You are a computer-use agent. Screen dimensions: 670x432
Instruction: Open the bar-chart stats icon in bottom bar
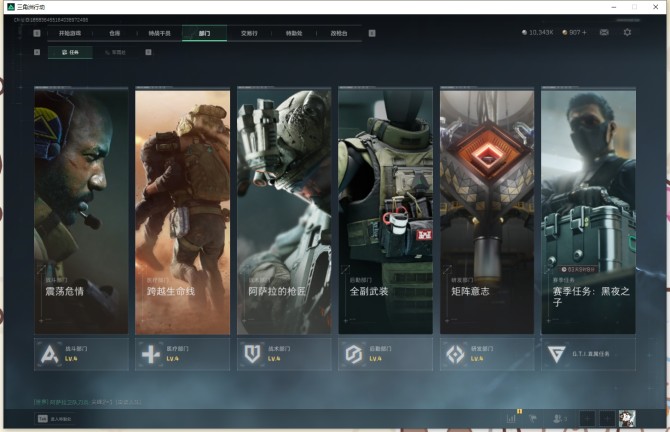point(511,419)
